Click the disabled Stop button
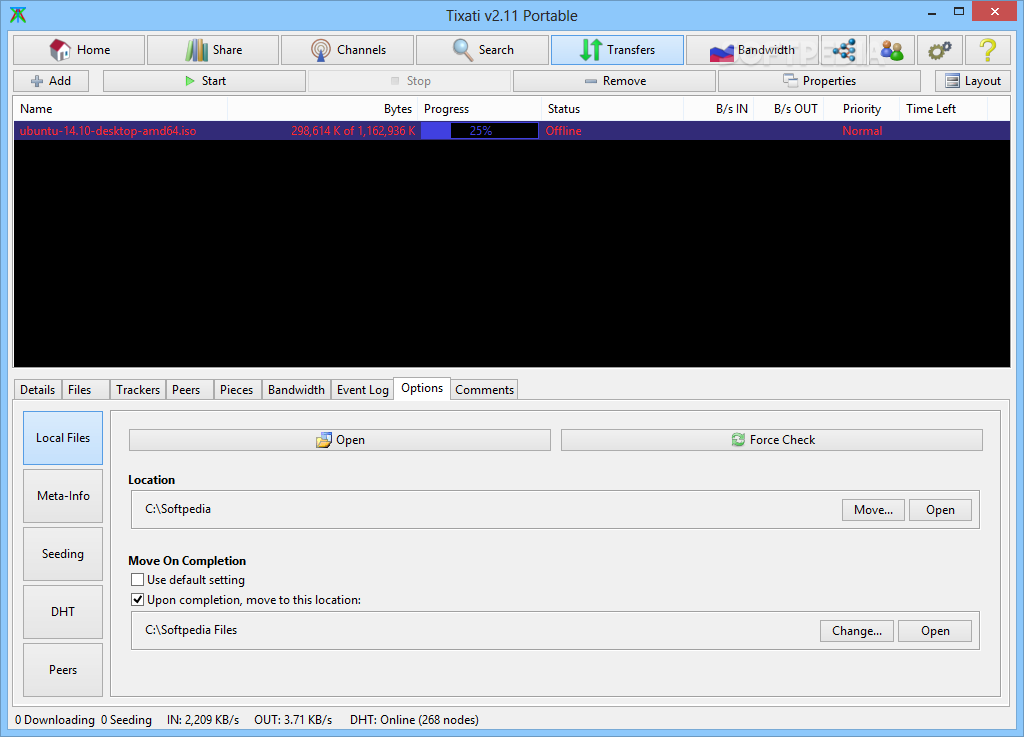The height and width of the screenshot is (737, 1024). point(409,81)
